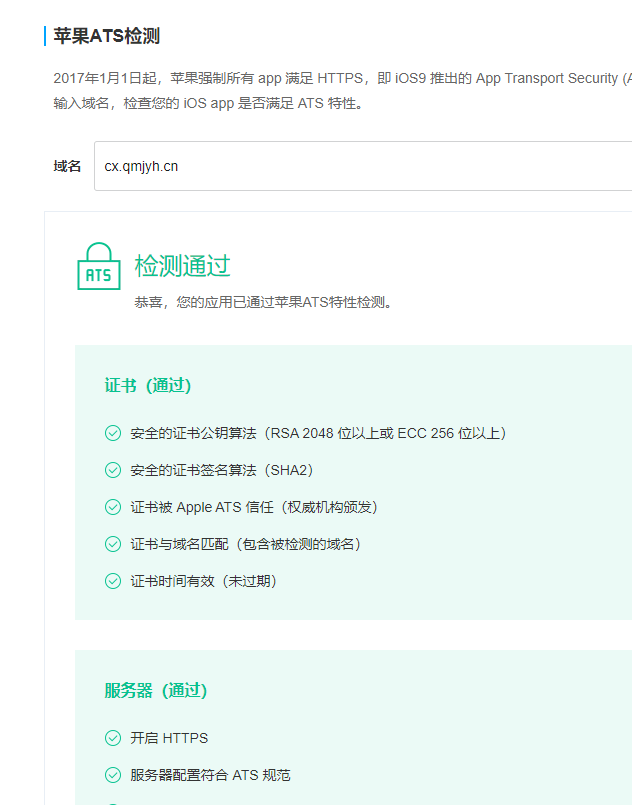632x805 pixels.
Task: Click the 证书 (通过) section heading
Action: (x=148, y=385)
